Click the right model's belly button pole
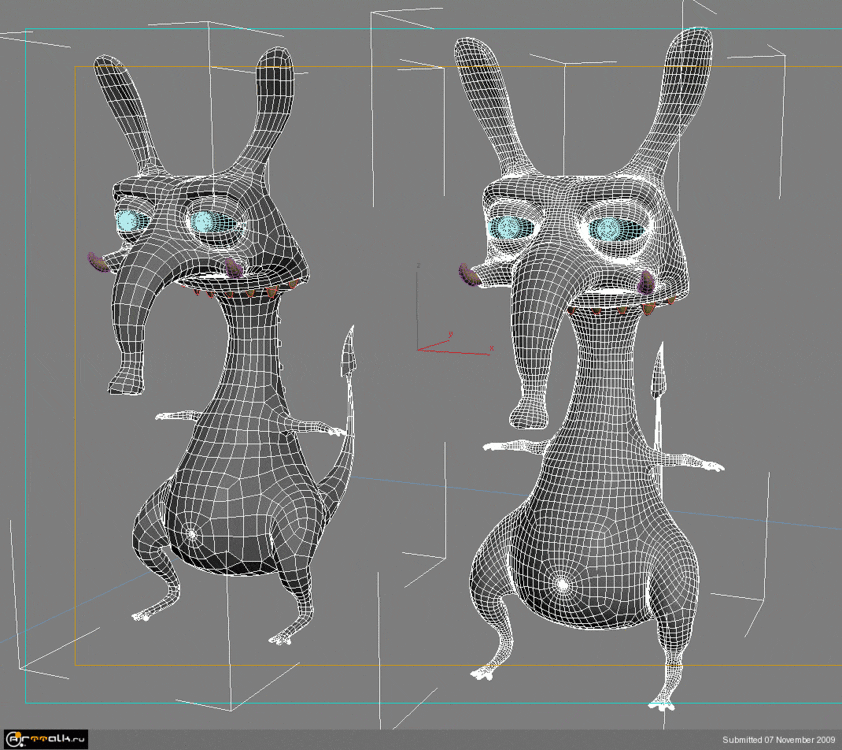Viewport: 842px width, 750px height. click(x=561, y=583)
